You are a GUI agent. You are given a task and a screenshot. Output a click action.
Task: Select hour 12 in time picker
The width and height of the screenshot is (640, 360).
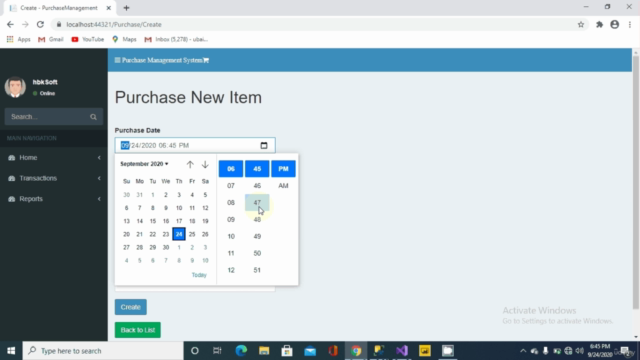click(231, 270)
